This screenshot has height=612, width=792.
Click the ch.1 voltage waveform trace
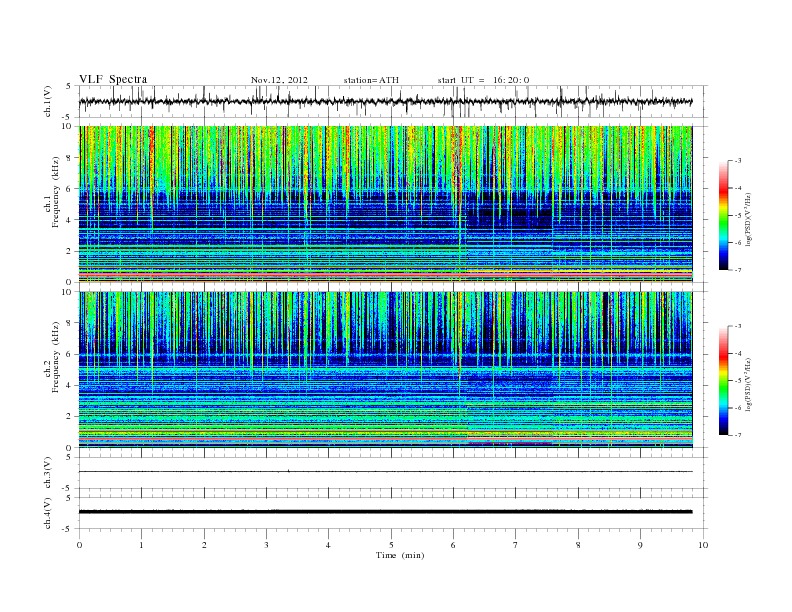pos(385,101)
